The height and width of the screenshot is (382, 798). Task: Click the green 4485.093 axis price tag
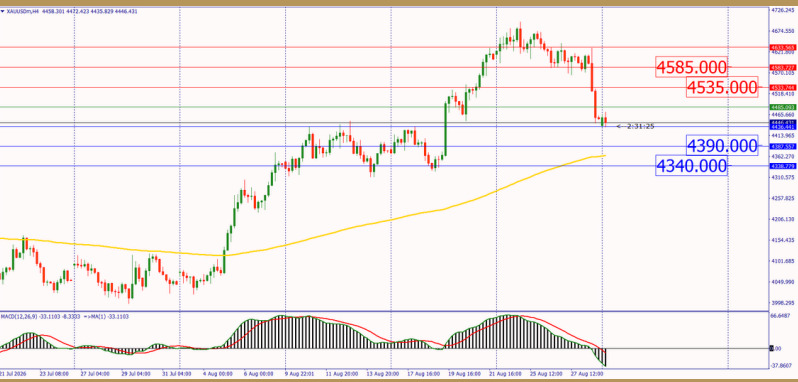[x=783, y=107]
